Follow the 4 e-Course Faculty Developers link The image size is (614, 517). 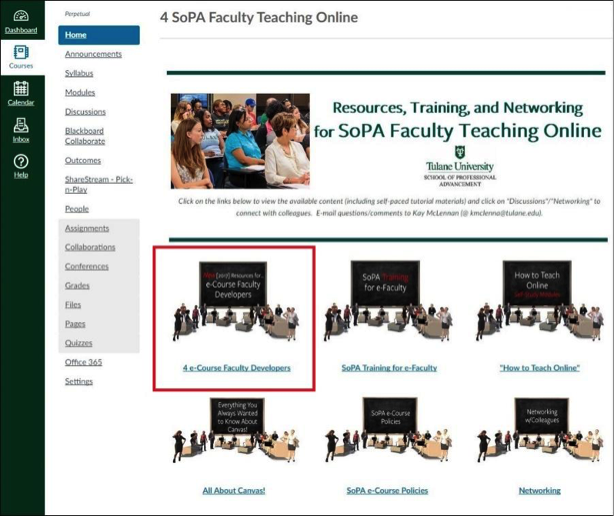(x=237, y=368)
